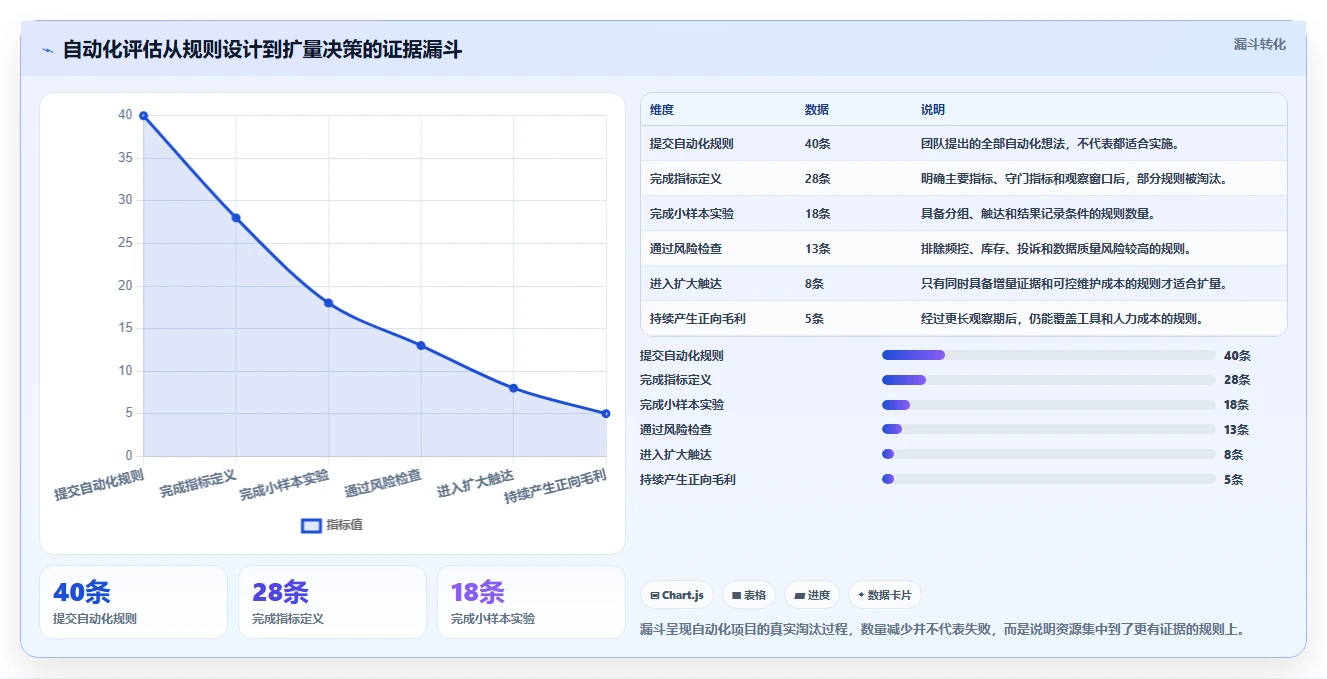This screenshot has width=1327, height=679.
Task: Click the x-axis label 进入扩大触达
Action: tap(475, 484)
